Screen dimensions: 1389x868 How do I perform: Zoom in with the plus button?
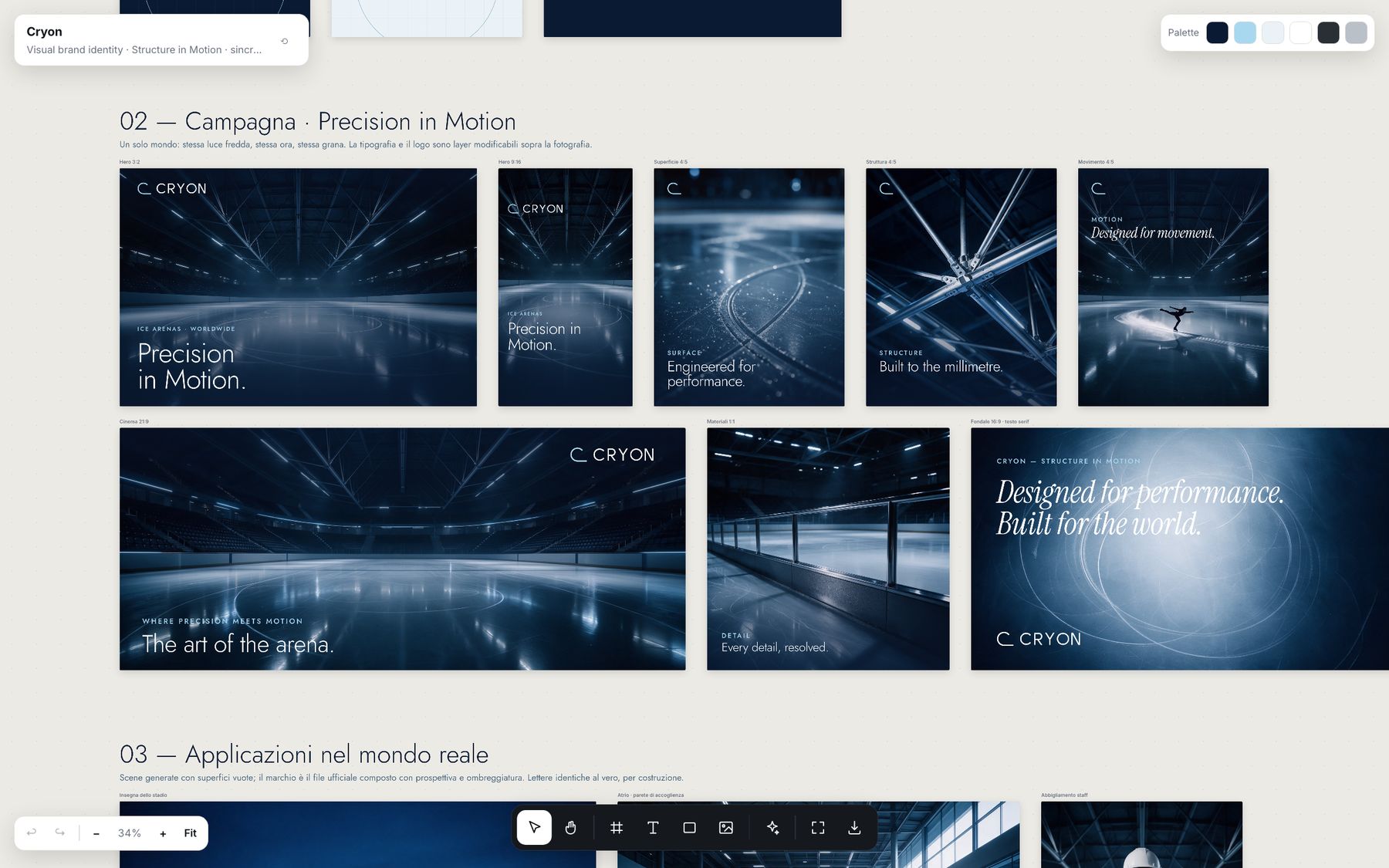[x=163, y=833]
